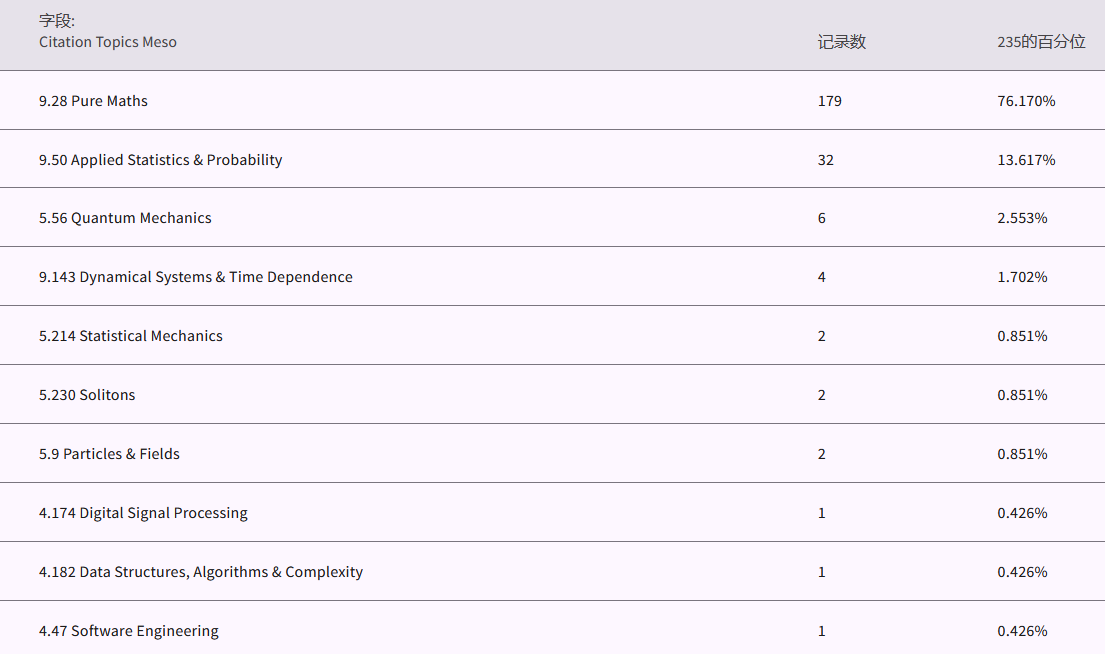Choose "9.143 Dynamical Systems & Time Dependence"
The height and width of the screenshot is (654, 1105).
[x=195, y=277]
